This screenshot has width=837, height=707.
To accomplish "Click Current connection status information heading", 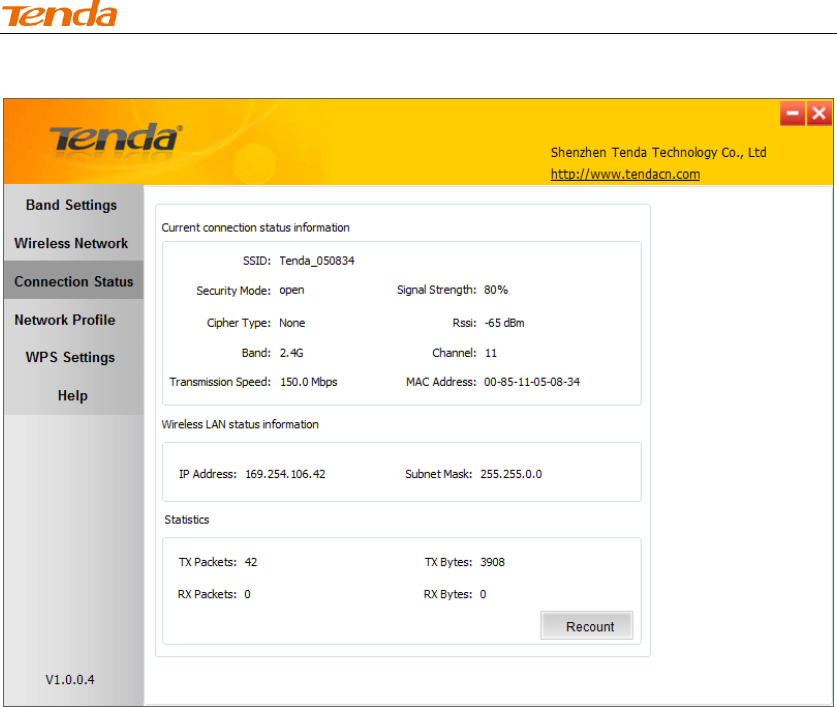I will (255, 227).
